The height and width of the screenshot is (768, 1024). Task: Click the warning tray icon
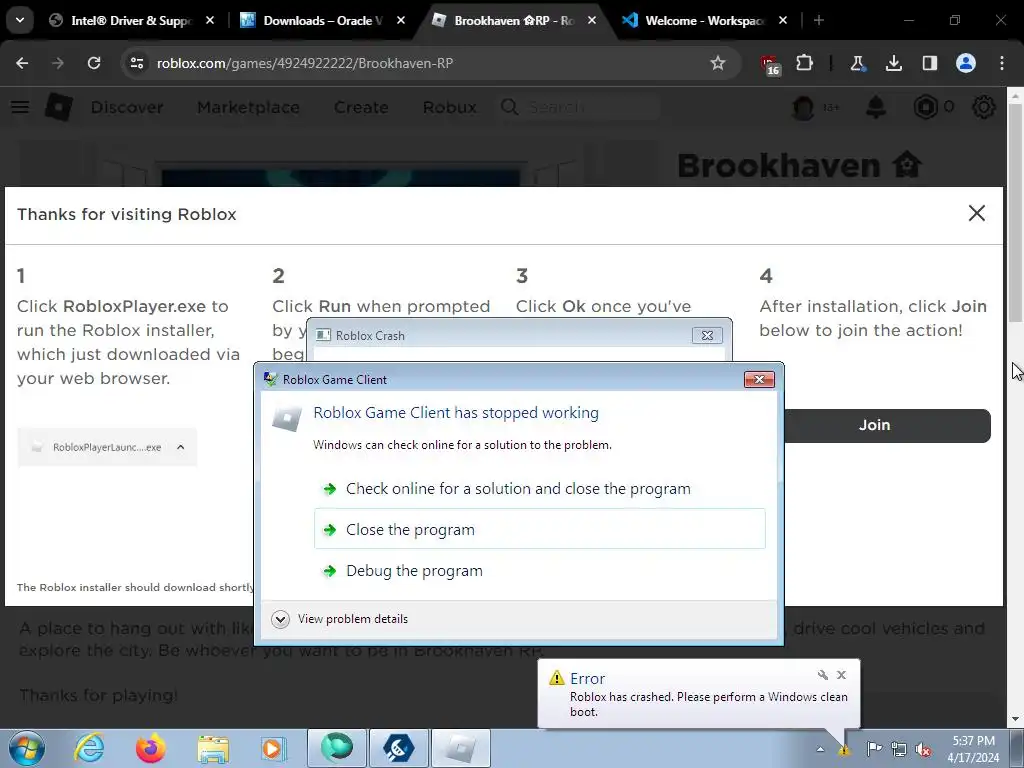[844, 750]
